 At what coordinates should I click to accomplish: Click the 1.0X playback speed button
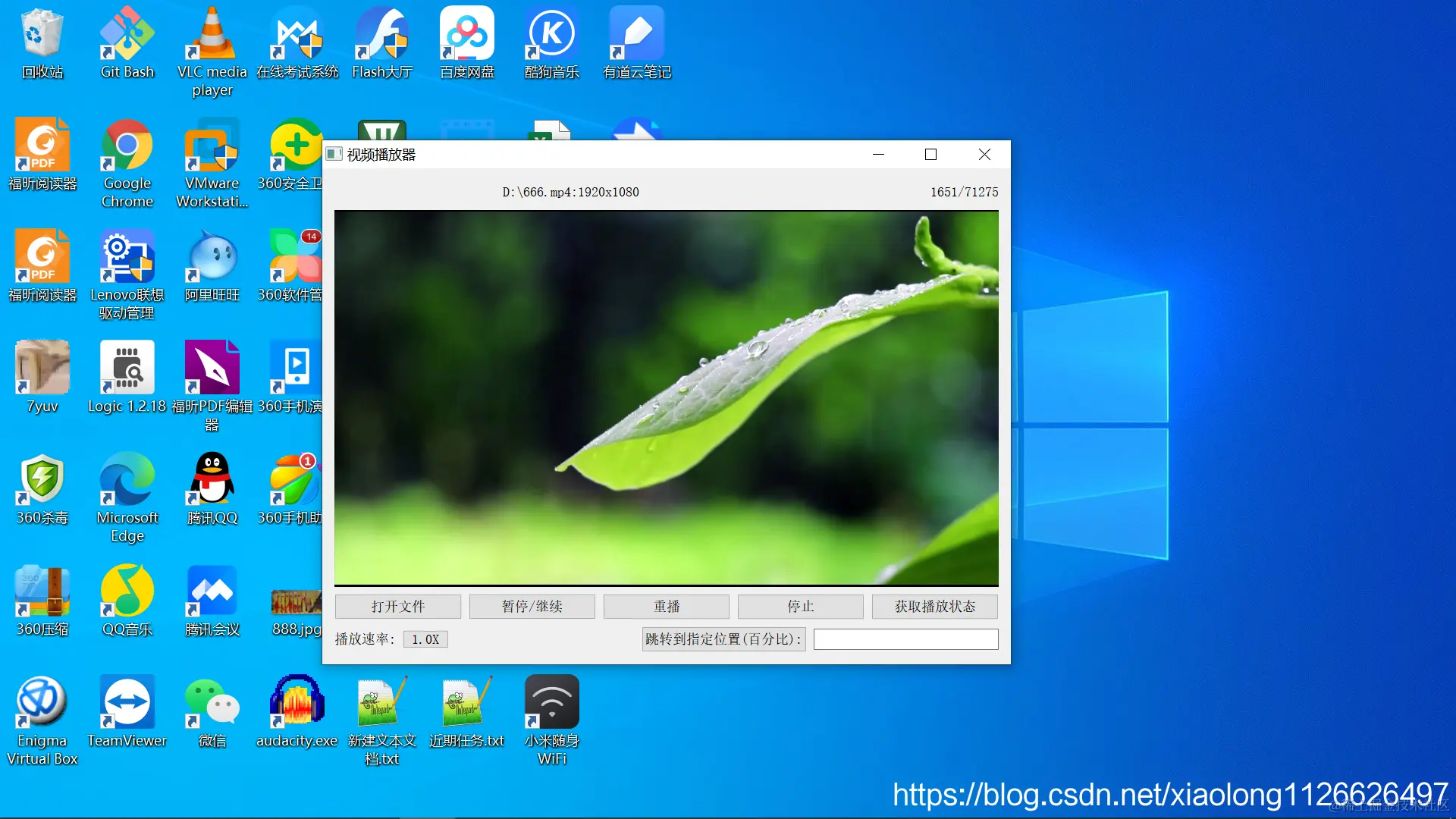coord(425,639)
